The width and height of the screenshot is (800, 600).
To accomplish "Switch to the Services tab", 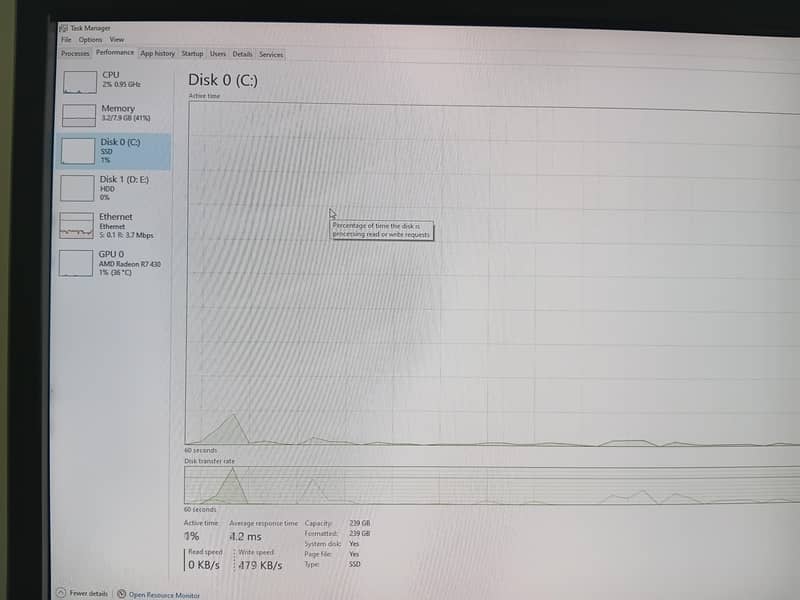I will click(x=271, y=55).
